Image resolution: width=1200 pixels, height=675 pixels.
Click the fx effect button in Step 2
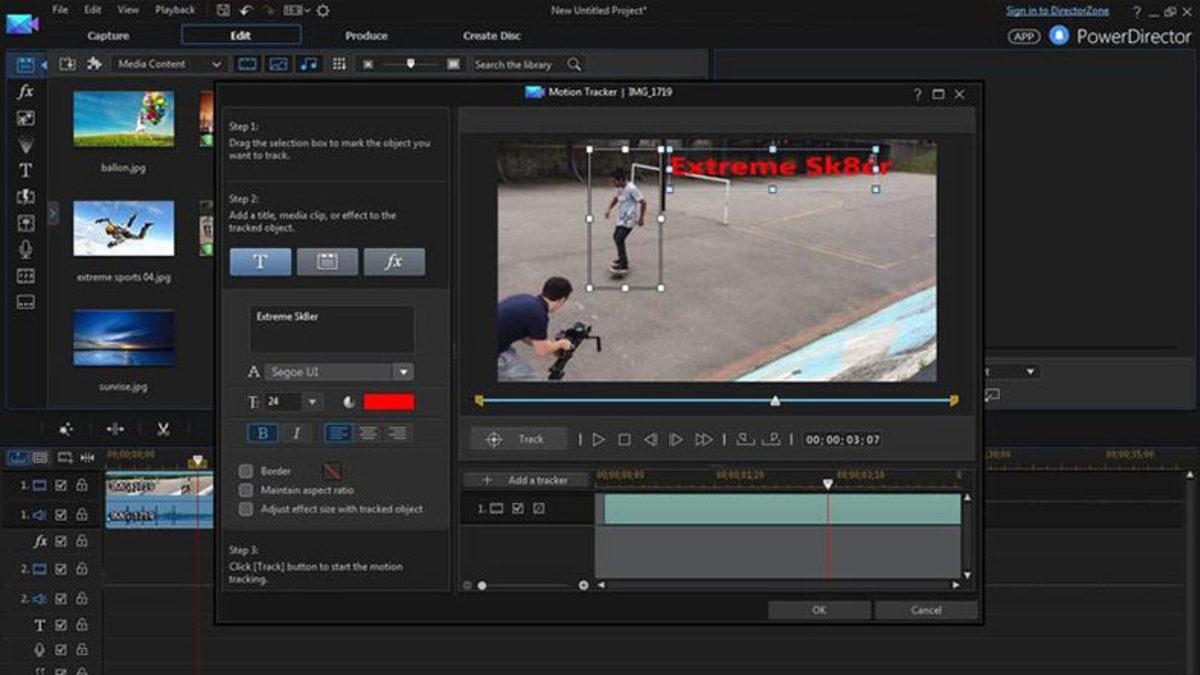pyautogui.click(x=393, y=262)
